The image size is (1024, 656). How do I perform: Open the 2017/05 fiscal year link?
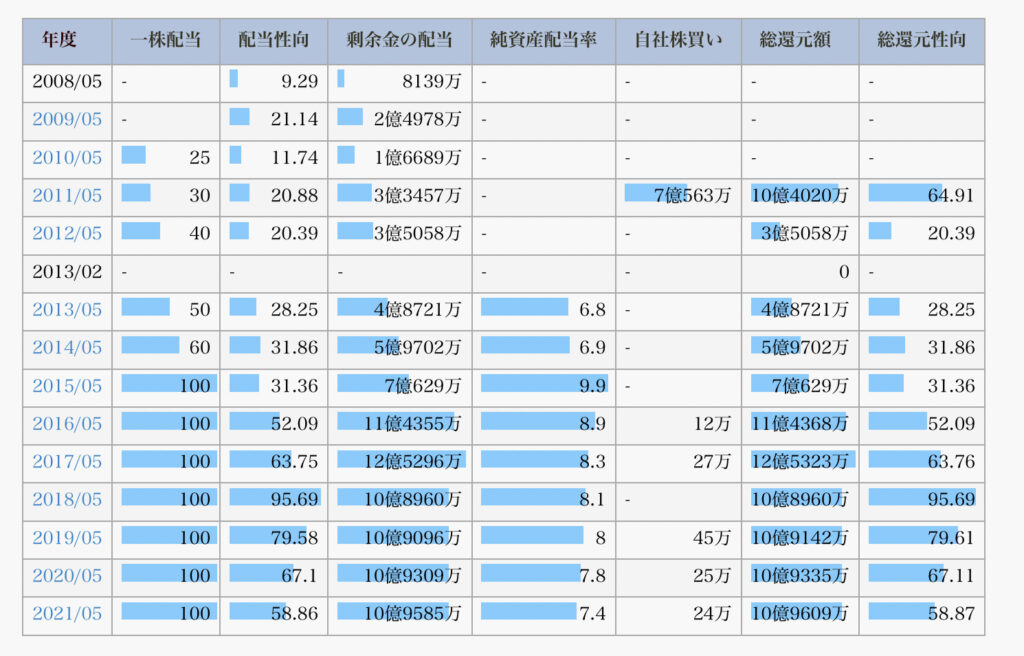[x=67, y=461]
